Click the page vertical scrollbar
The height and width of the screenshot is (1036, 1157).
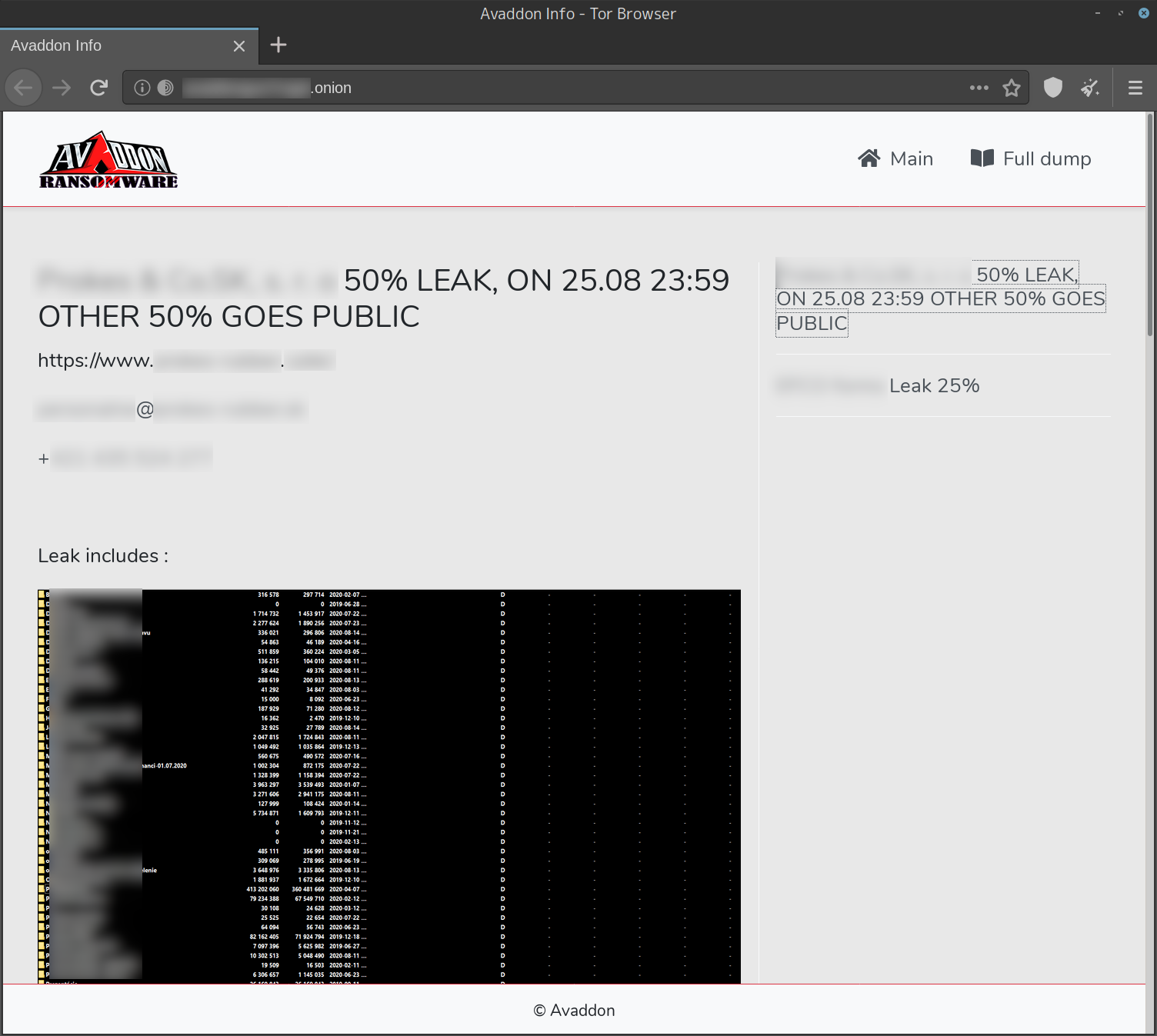(x=1150, y=225)
